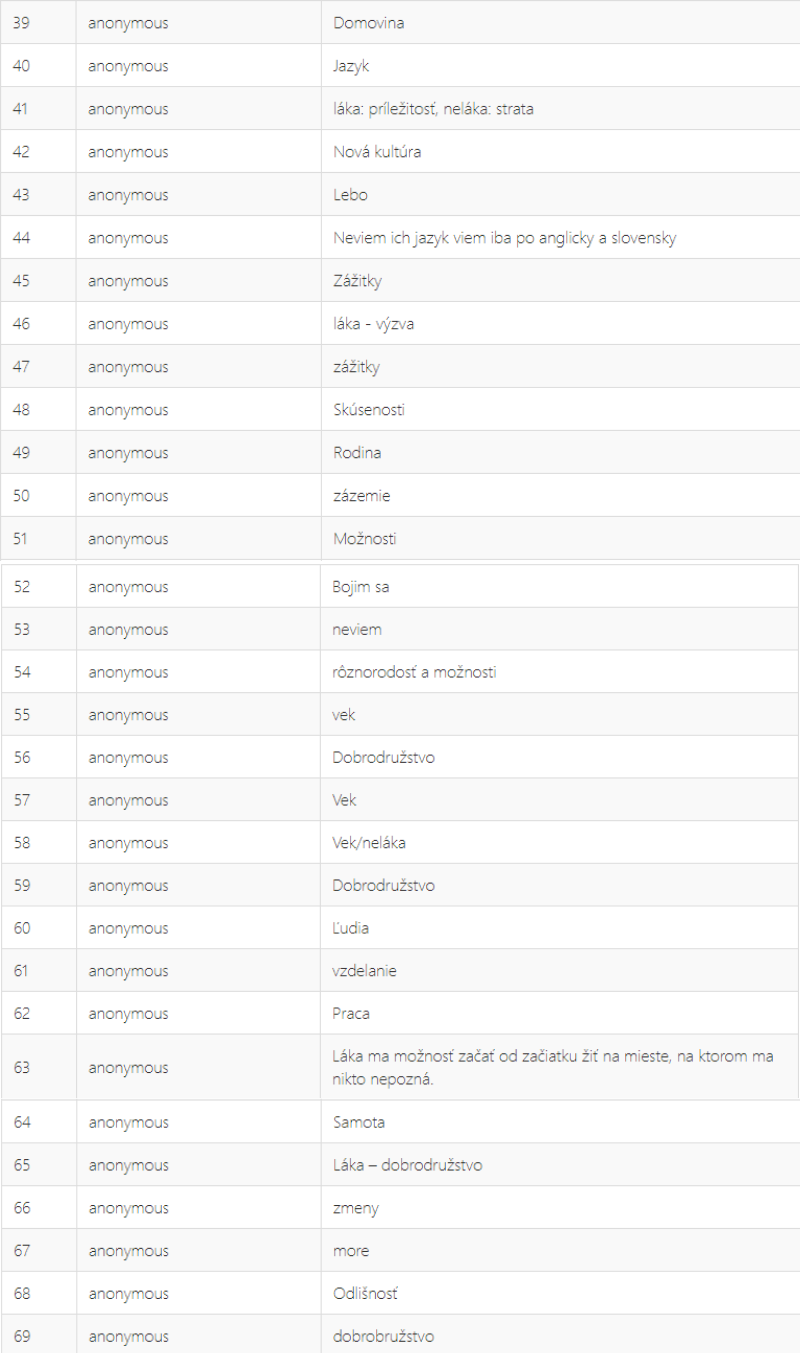Select row number 41 cell
The image size is (800, 1353).
tap(38, 109)
